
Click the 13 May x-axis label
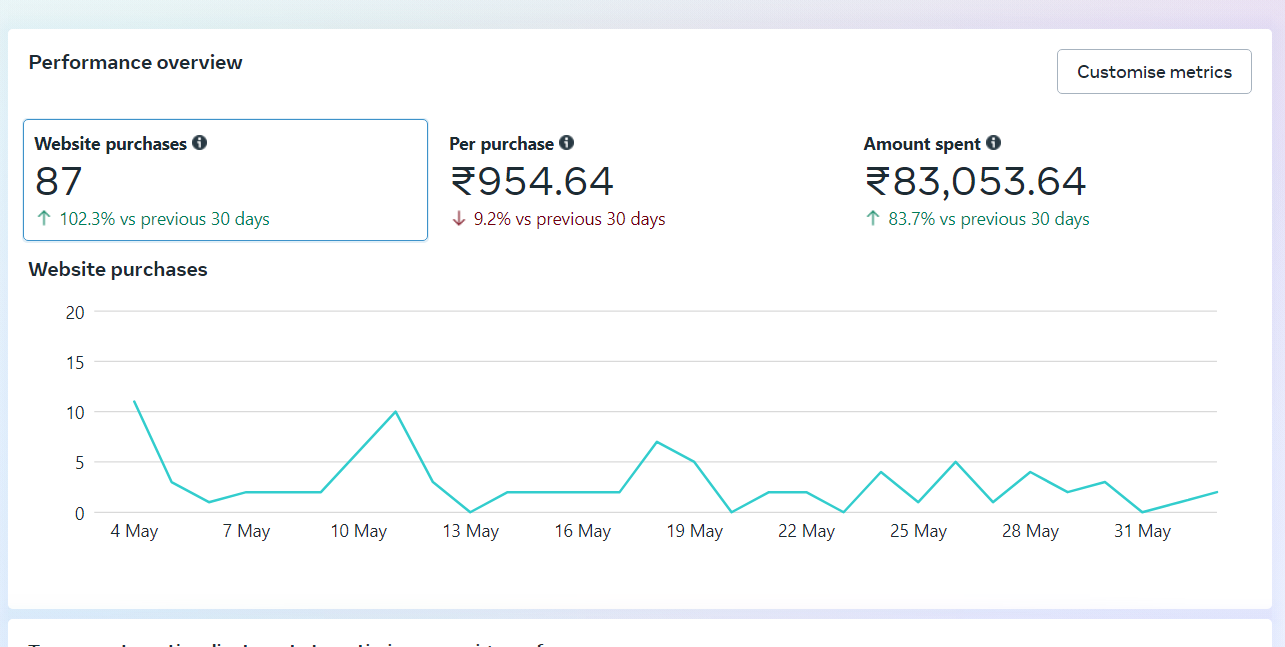click(x=470, y=531)
